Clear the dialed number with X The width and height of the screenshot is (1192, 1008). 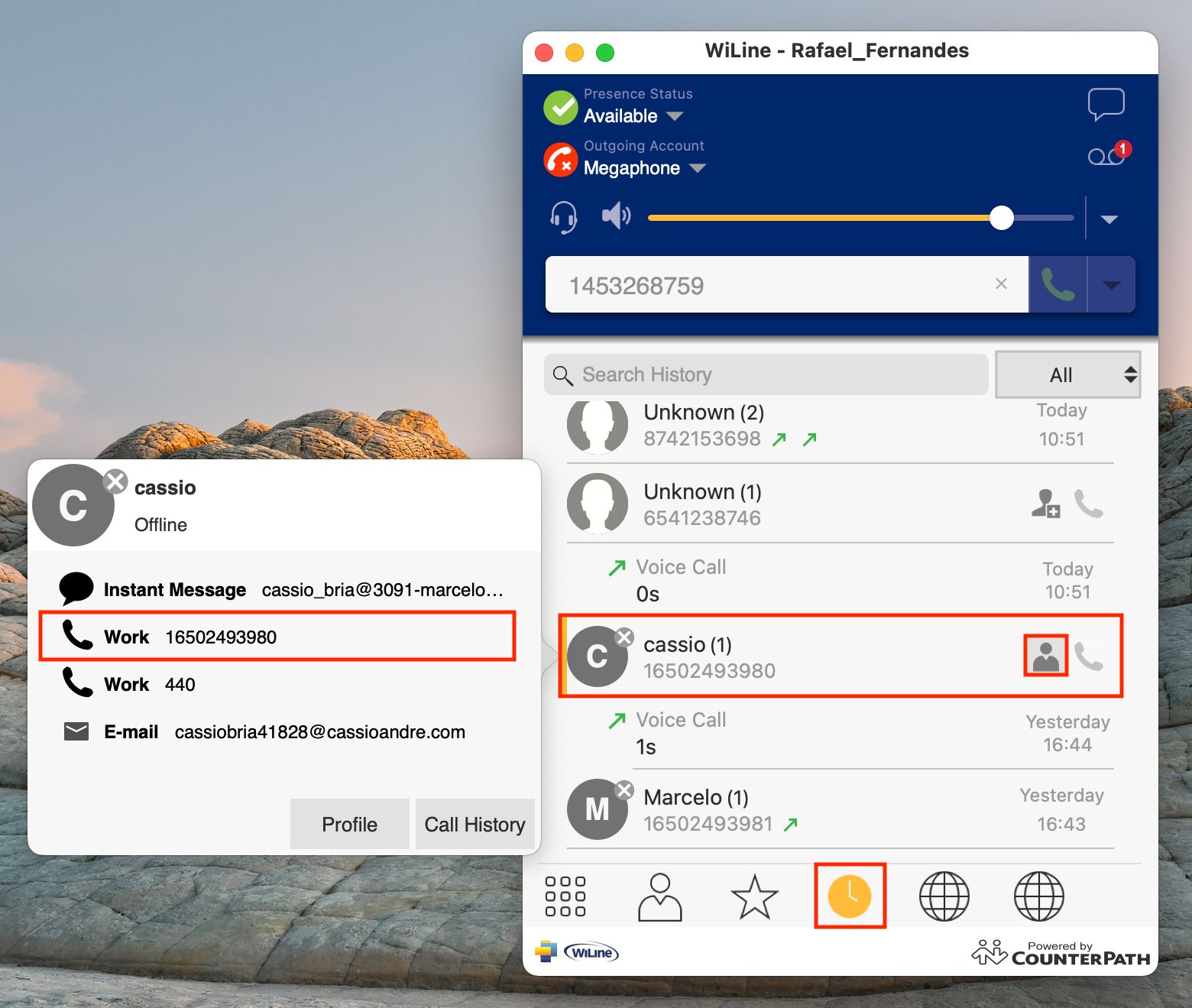coord(1001,284)
